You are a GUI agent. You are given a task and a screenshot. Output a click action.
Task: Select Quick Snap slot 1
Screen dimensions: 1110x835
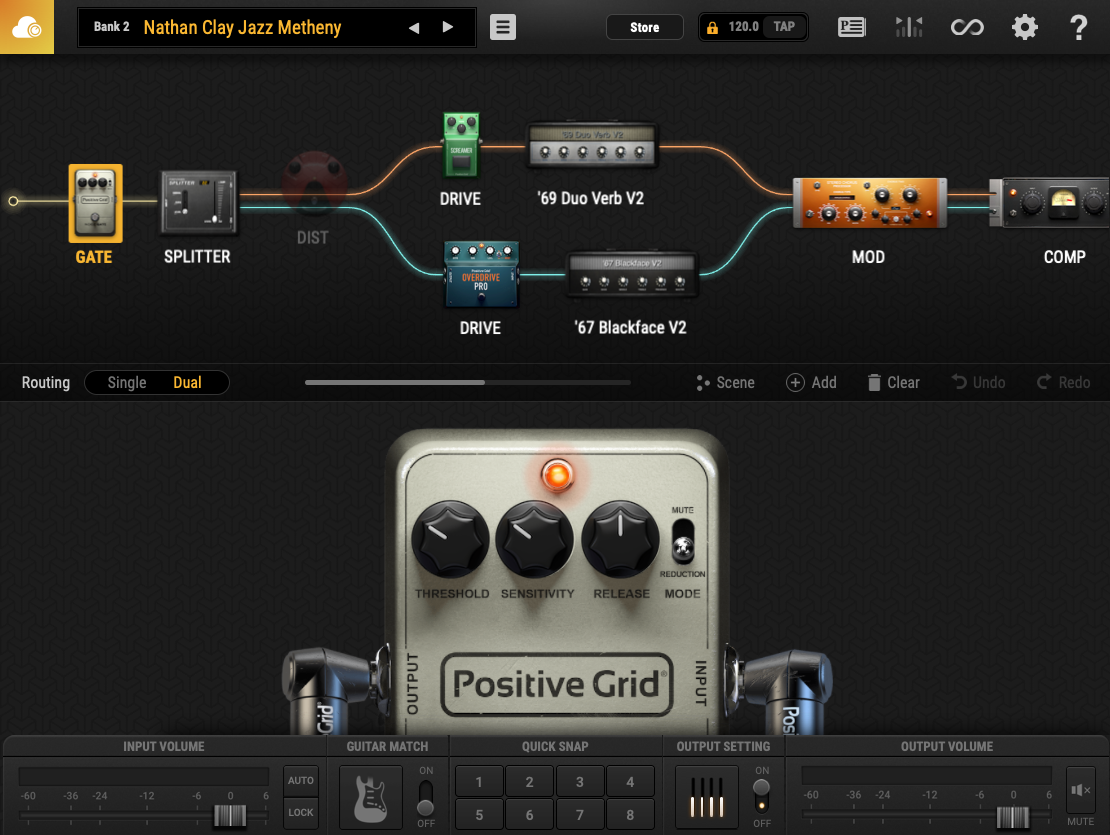click(479, 781)
